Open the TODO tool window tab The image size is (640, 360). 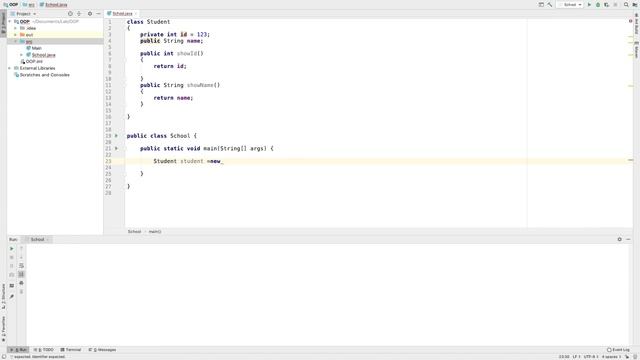(44, 350)
